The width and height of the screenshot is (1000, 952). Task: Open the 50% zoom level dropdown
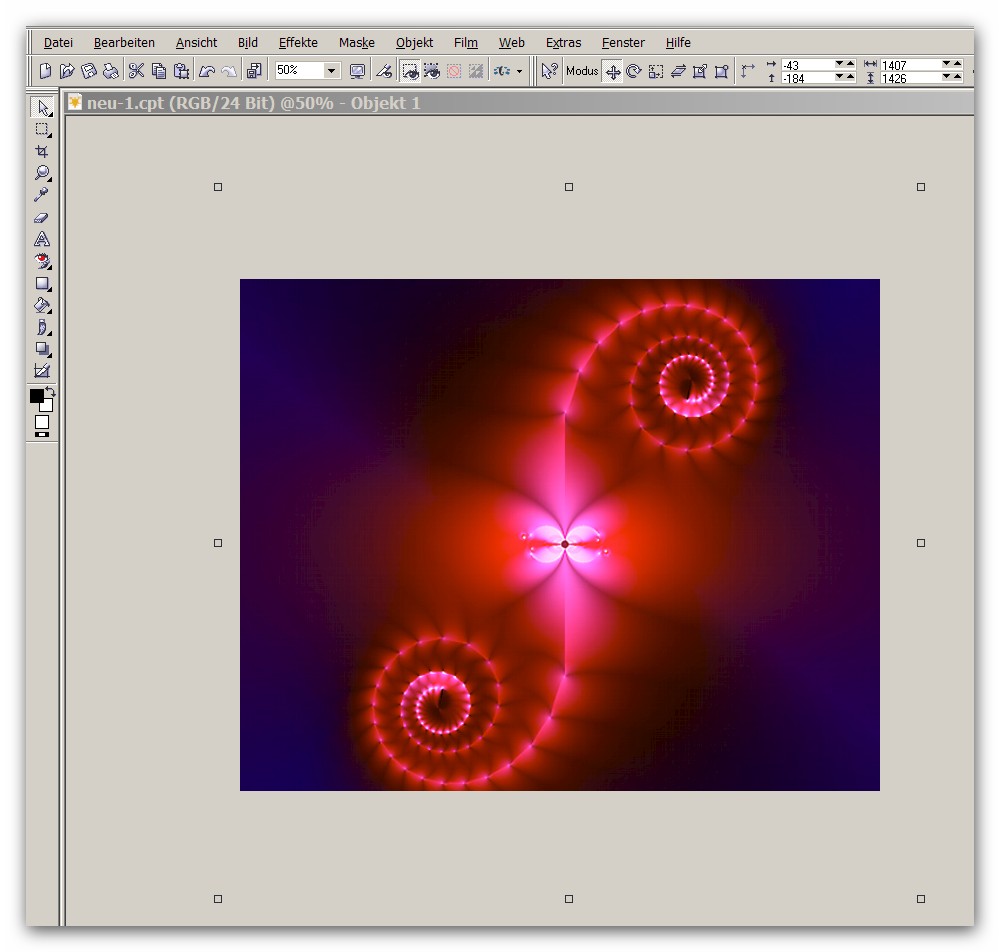tap(332, 71)
